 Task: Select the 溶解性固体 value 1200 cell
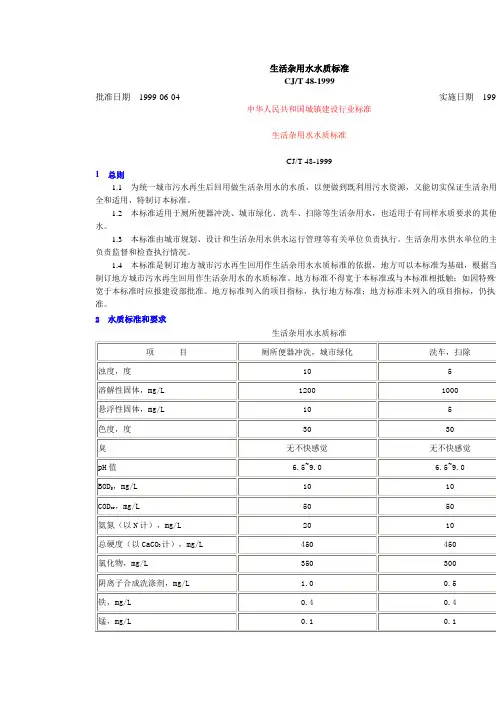coord(307,390)
